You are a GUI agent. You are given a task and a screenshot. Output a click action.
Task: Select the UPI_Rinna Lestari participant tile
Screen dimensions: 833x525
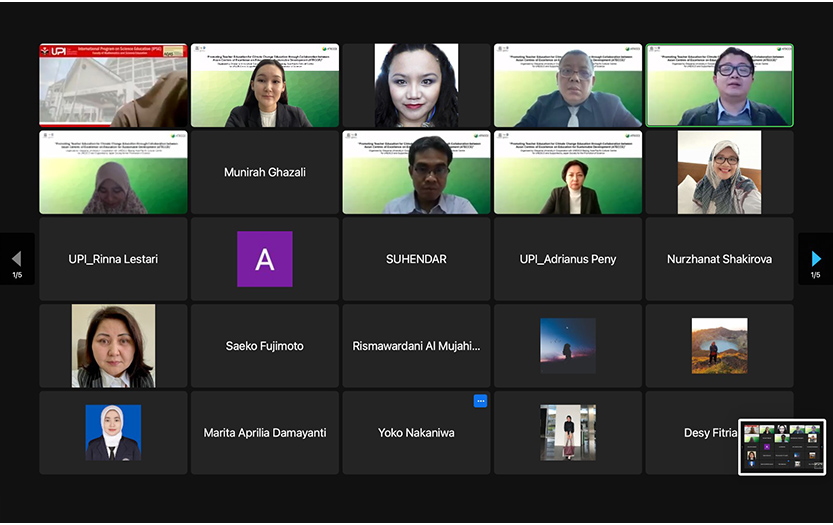(x=113, y=259)
